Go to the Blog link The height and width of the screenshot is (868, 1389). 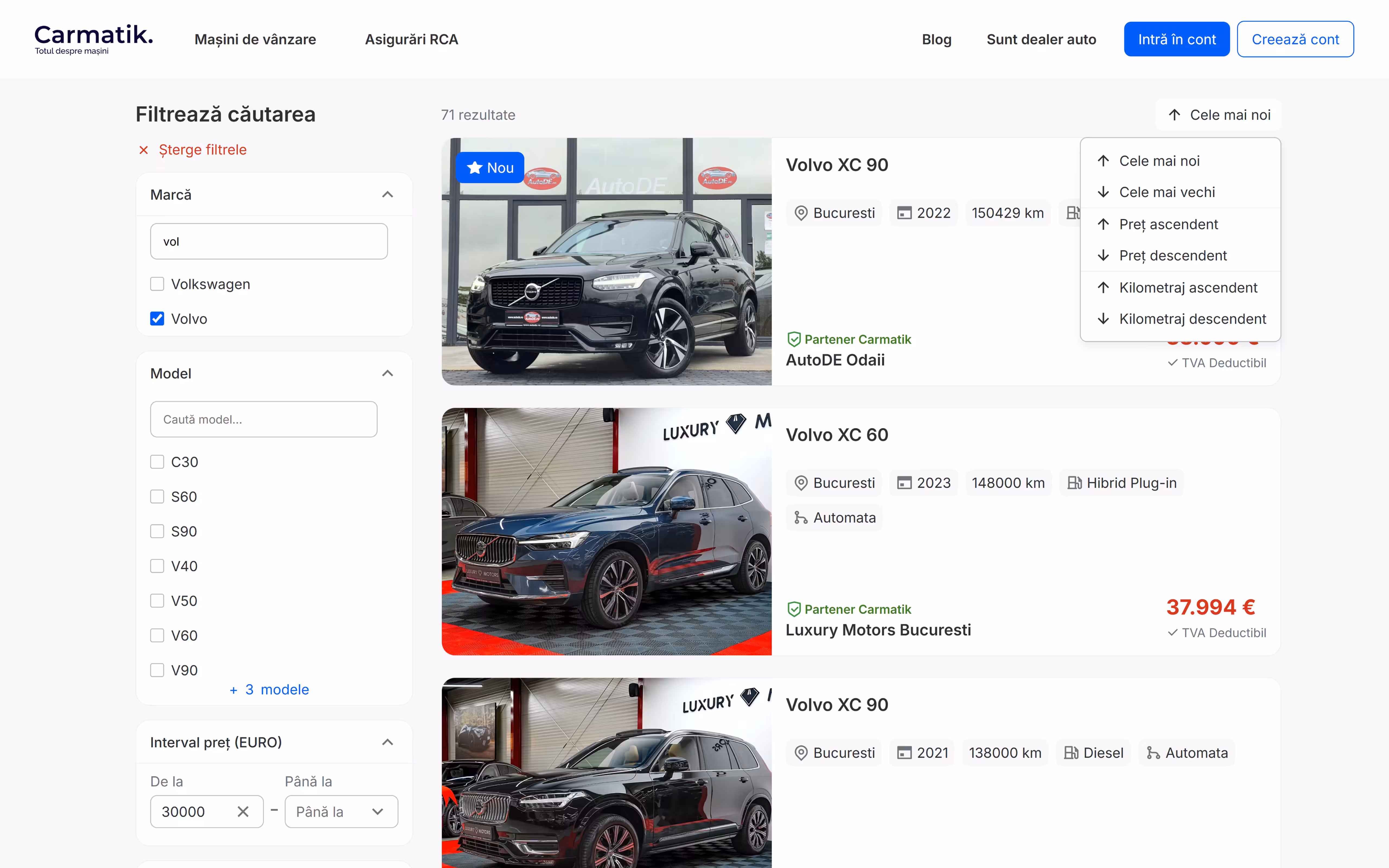tap(937, 39)
